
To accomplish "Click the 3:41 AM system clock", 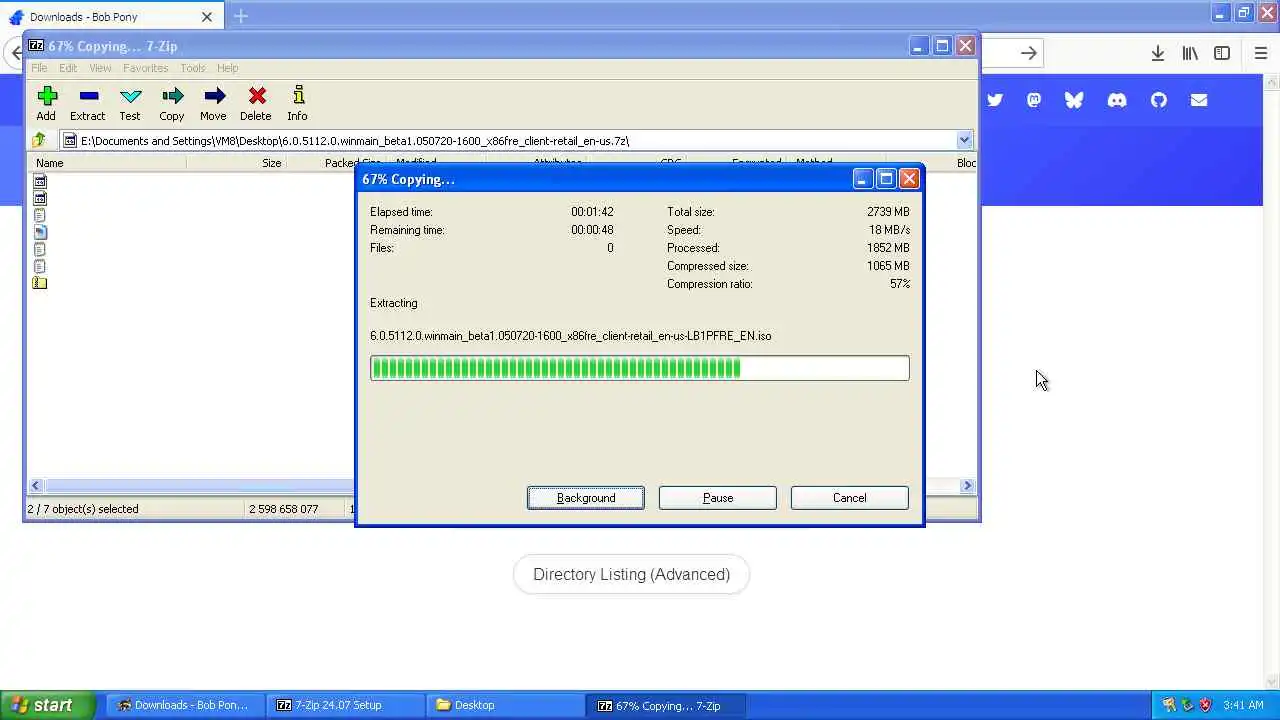I will 1243,705.
